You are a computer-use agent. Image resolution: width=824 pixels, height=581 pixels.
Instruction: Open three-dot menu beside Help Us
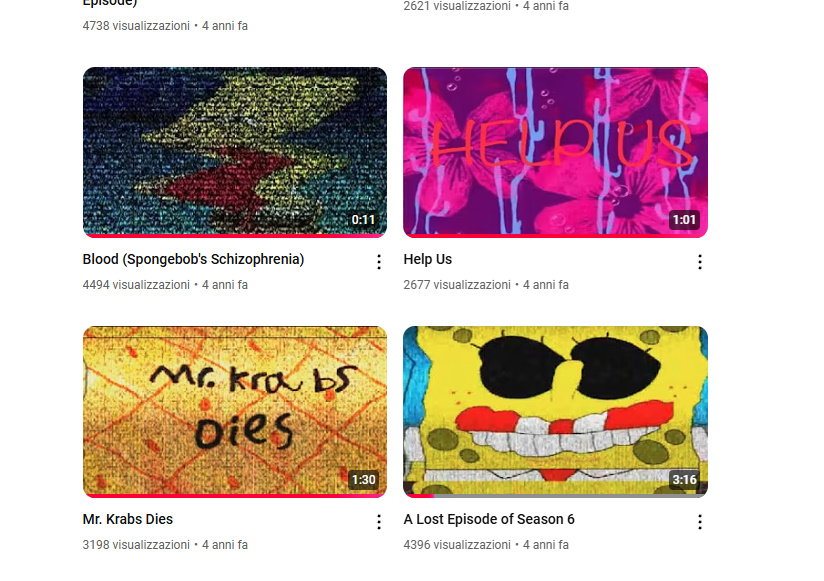click(x=699, y=262)
